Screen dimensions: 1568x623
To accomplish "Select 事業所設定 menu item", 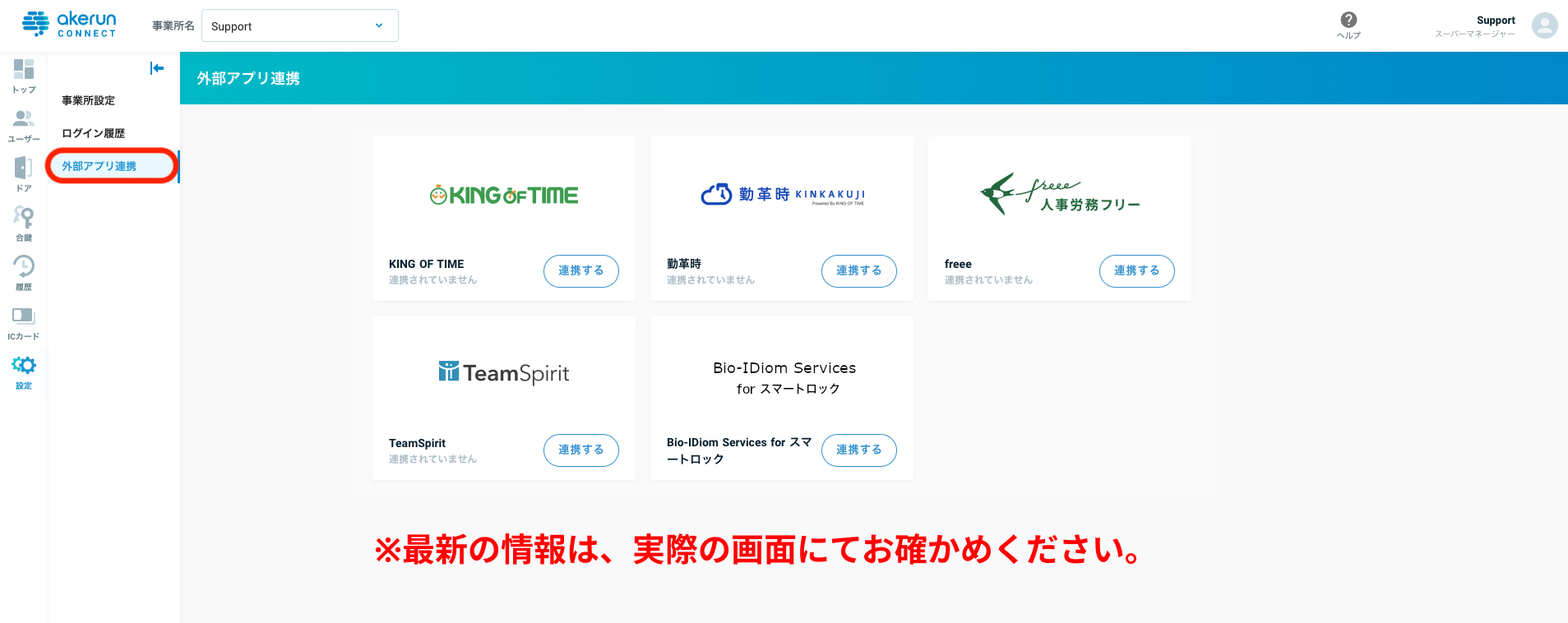I will [x=89, y=100].
